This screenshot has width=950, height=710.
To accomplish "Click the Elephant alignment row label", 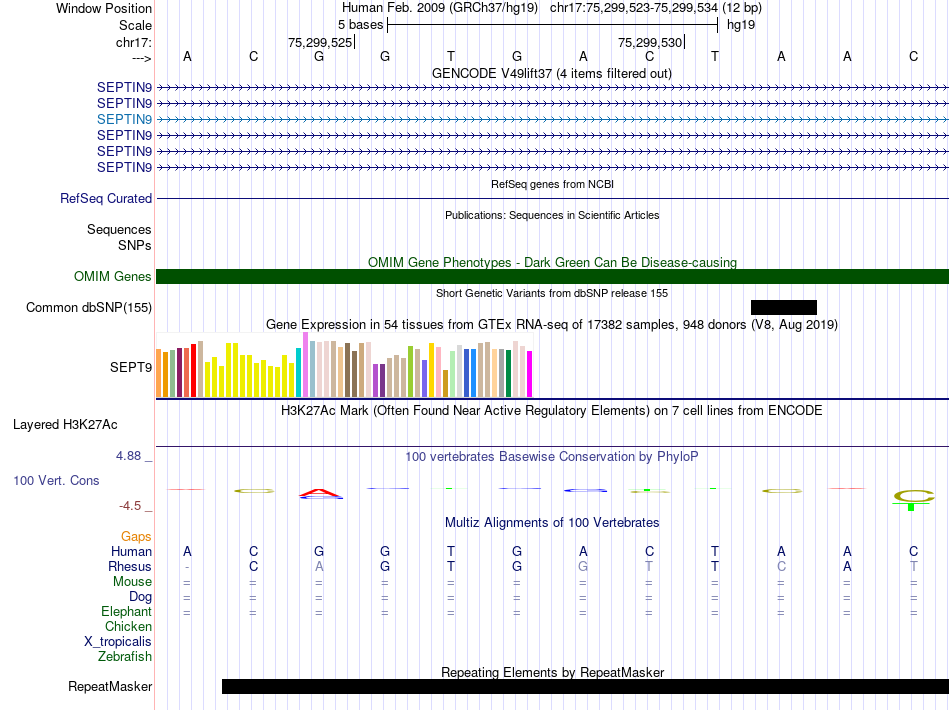I will click(x=127, y=611).
